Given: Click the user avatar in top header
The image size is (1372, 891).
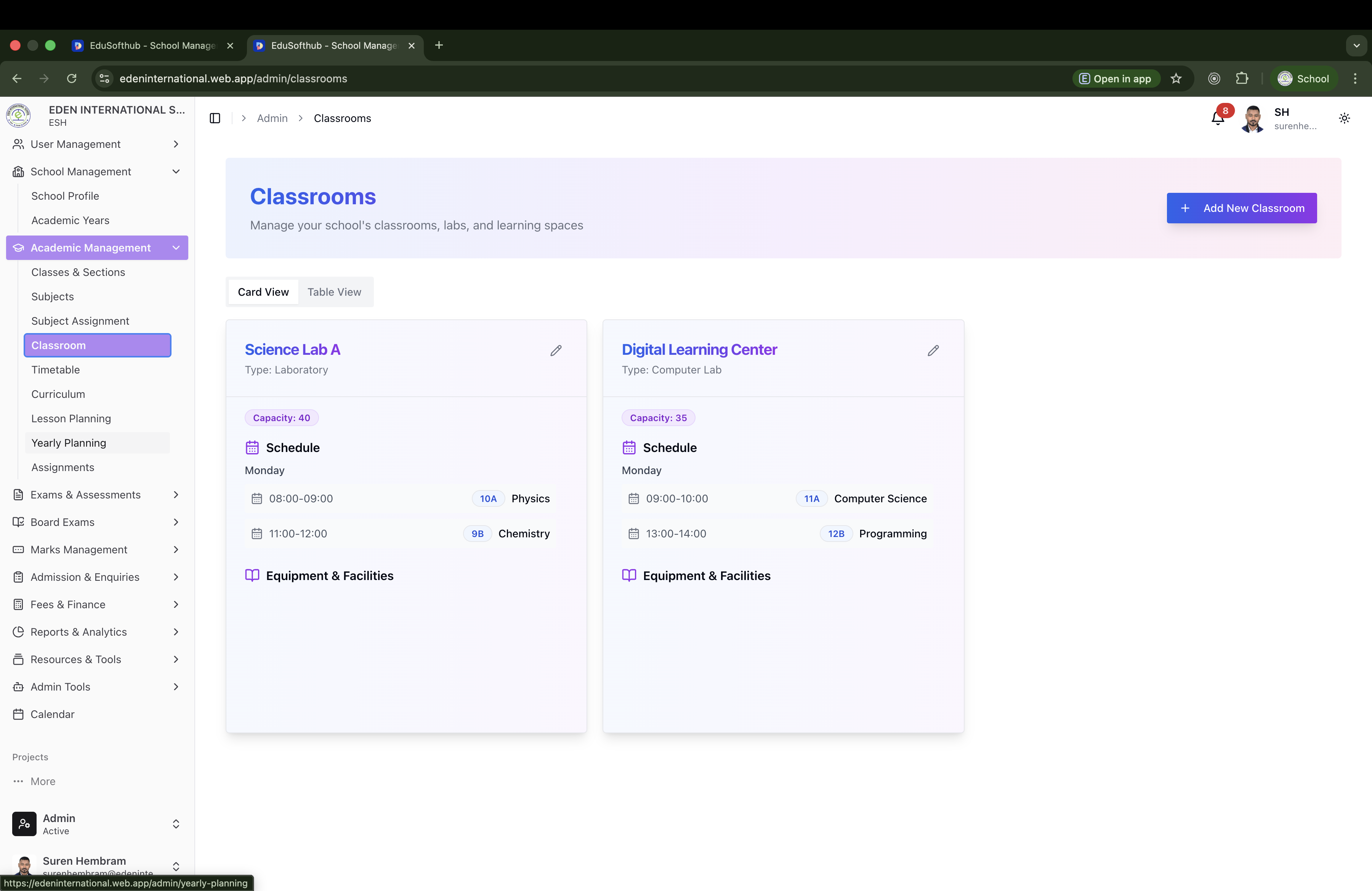Looking at the screenshot, I should 1252,119.
